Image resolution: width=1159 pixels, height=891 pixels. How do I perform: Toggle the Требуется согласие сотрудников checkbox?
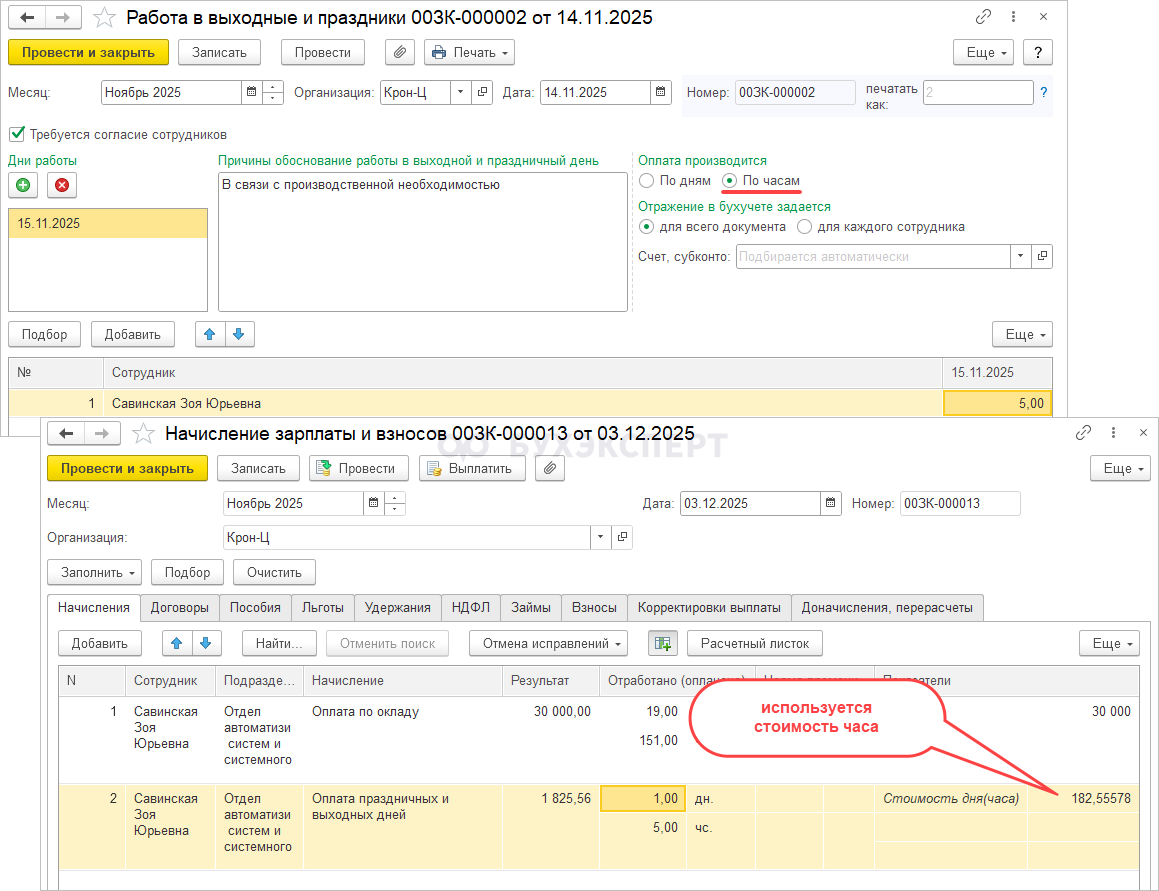16,134
